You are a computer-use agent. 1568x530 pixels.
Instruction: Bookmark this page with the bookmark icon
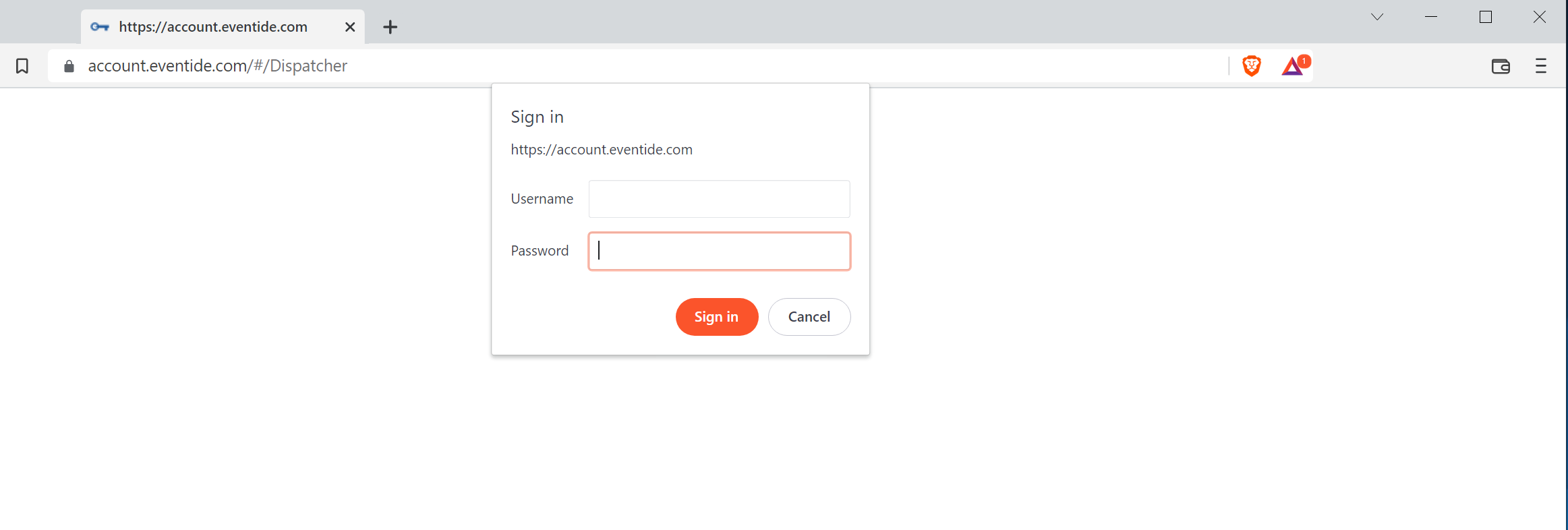22,66
